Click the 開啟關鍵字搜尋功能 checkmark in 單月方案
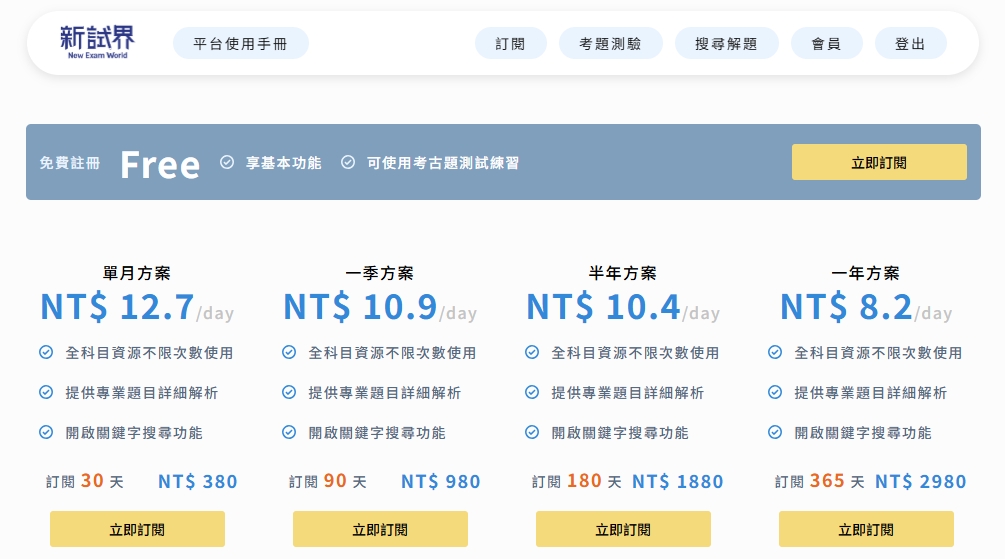 (x=46, y=433)
